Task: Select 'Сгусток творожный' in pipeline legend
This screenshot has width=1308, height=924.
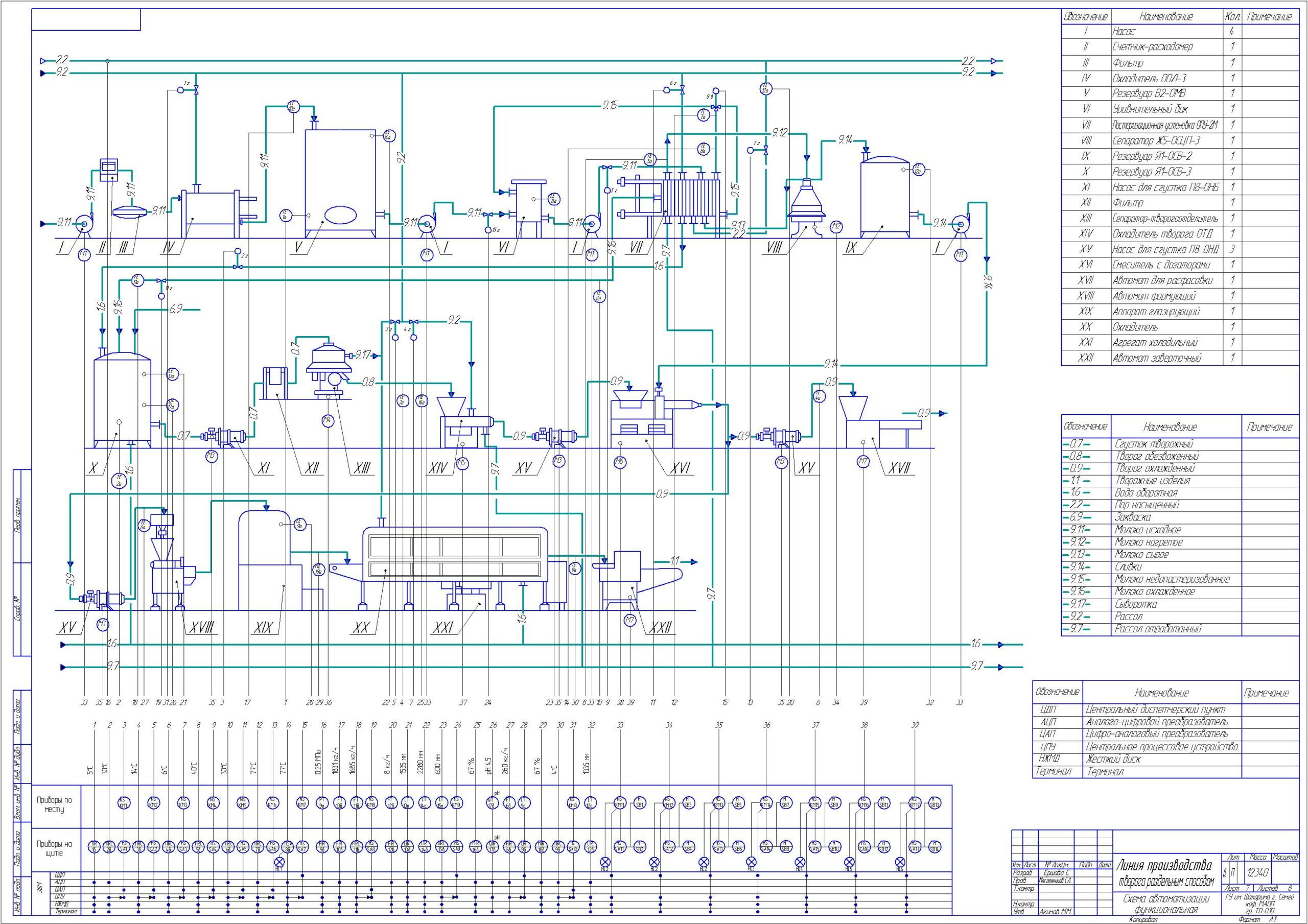Action: pyautogui.click(x=1154, y=444)
